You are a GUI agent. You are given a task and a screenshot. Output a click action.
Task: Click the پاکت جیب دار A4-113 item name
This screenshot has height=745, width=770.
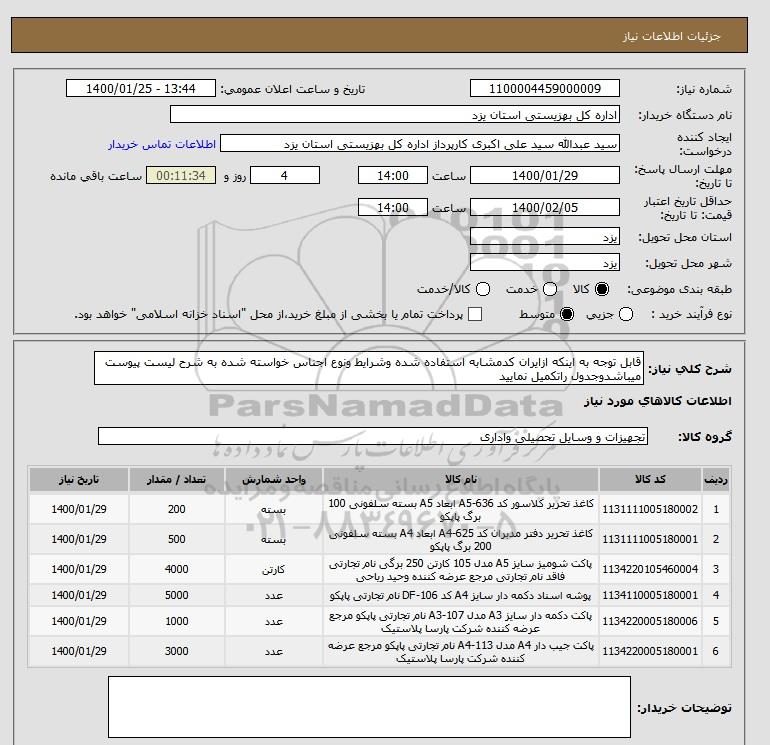(x=461, y=652)
